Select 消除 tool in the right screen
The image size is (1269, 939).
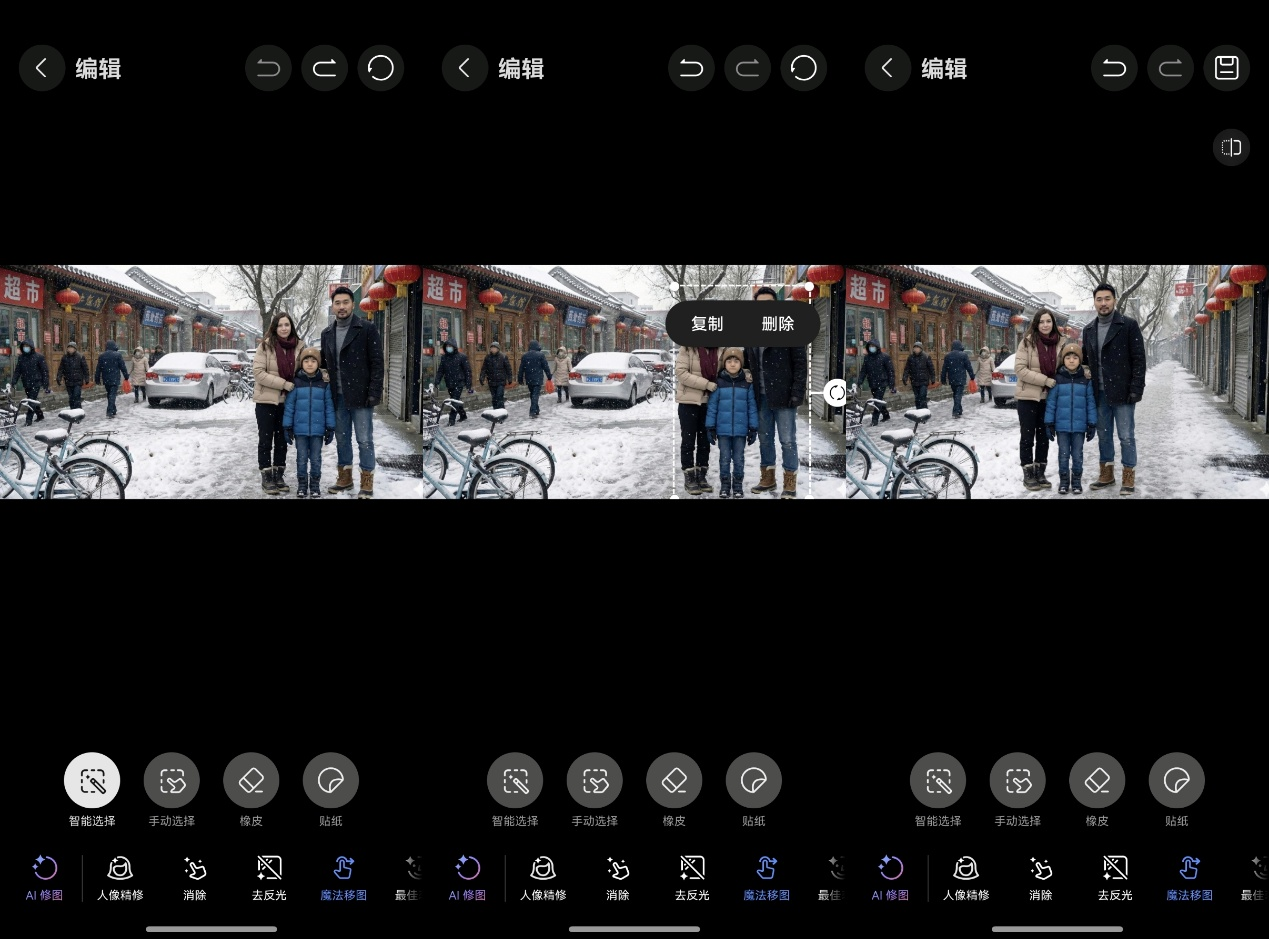coord(1041,877)
